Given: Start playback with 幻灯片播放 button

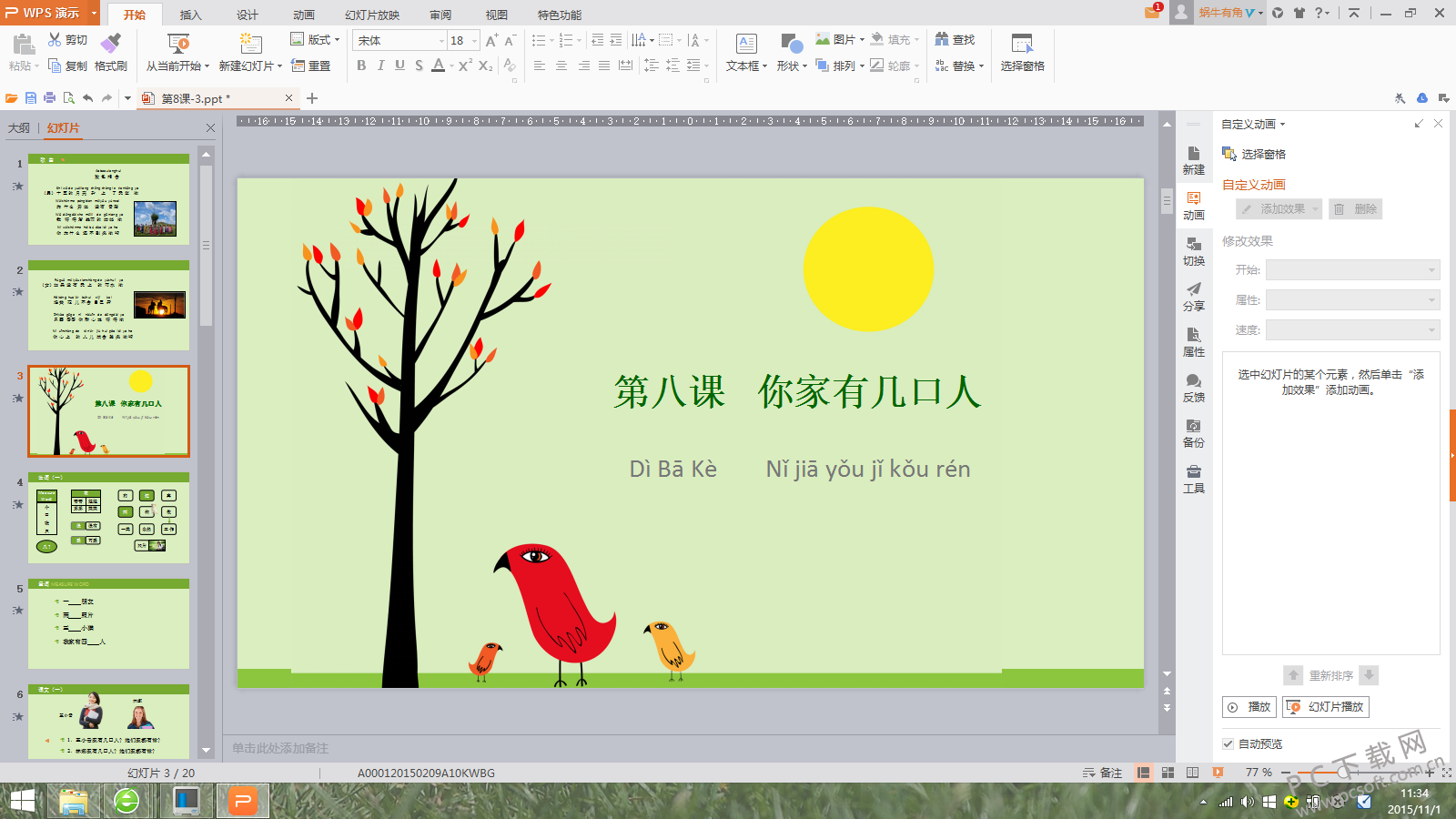Looking at the screenshot, I should point(1325,707).
